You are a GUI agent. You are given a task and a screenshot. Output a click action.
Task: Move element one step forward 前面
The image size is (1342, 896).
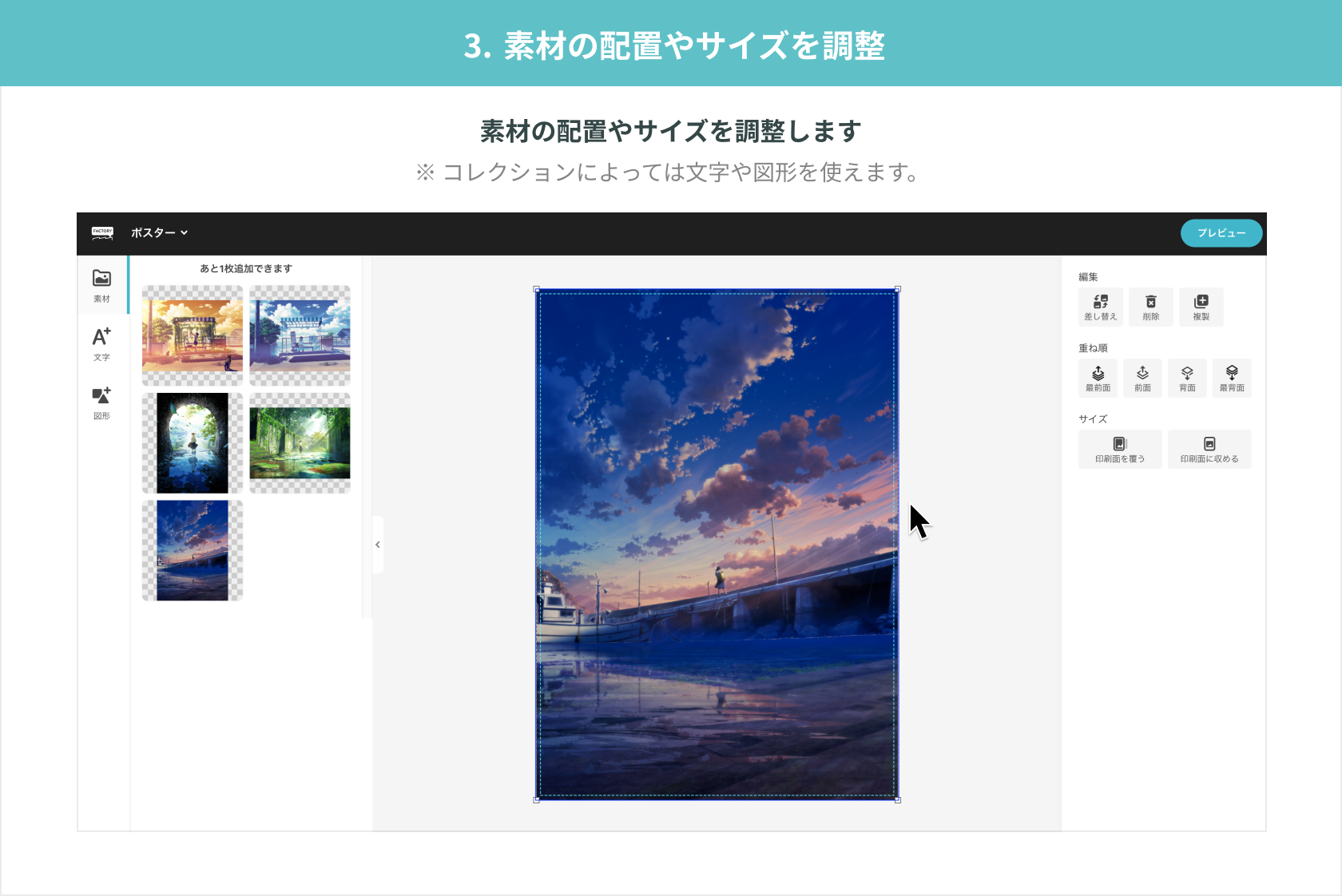pos(1143,379)
